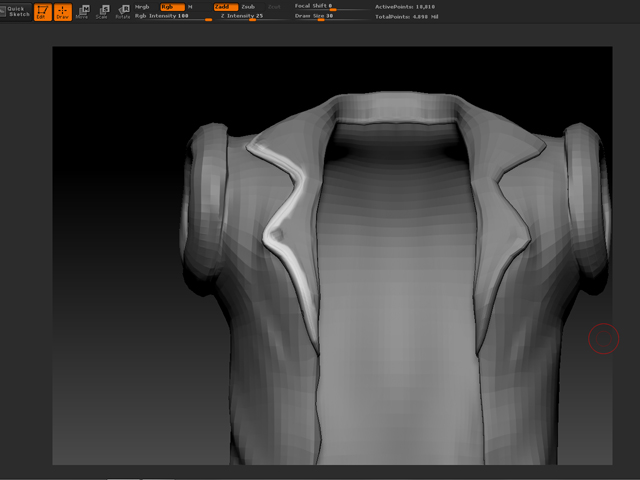
Task: Switch to the Scale tool
Action: pos(103,12)
